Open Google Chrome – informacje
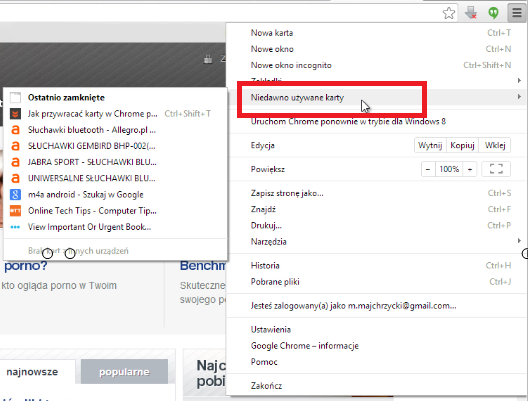The height and width of the screenshot is (401, 528). click(x=375, y=346)
